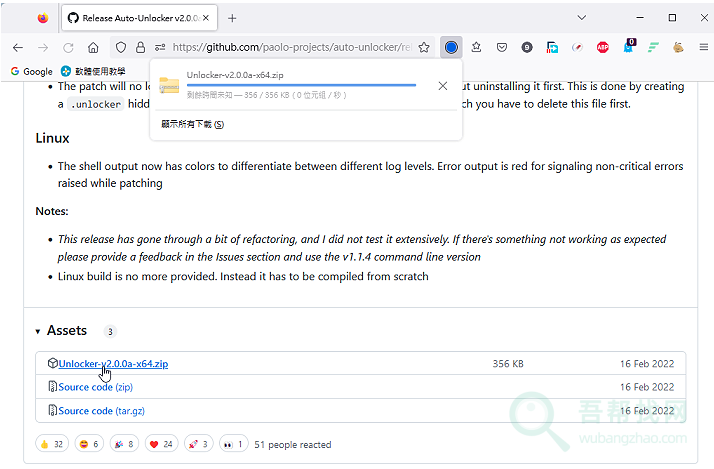Open the site permissions icon in address bar
This screenshot has height=469, width=714.
160,47
